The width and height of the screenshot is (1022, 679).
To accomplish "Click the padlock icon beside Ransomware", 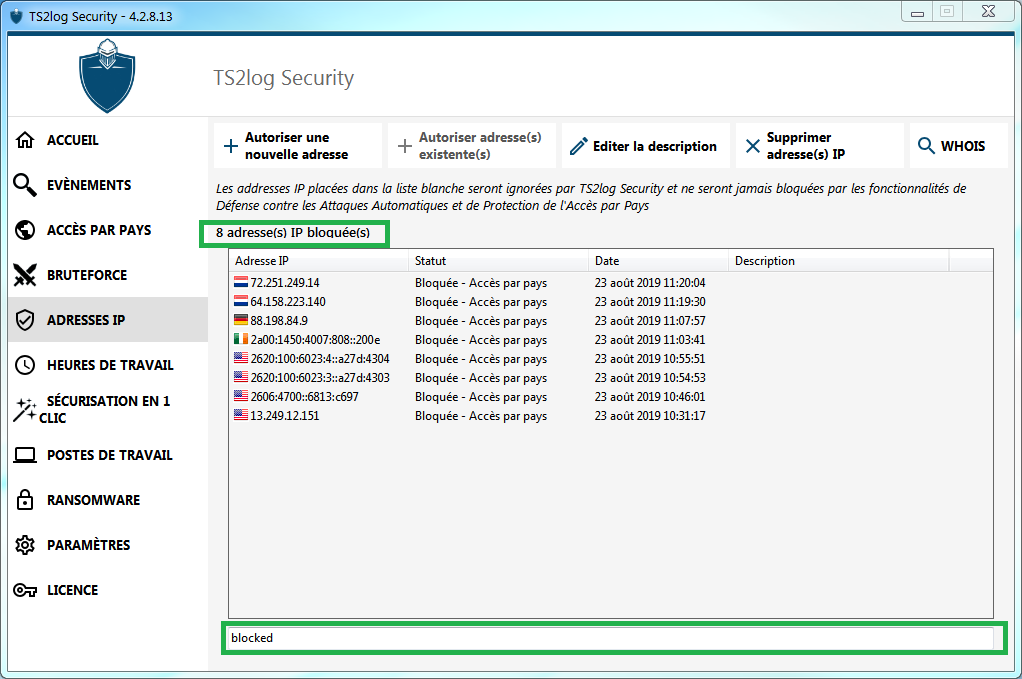I will click(x=25, y=500).
